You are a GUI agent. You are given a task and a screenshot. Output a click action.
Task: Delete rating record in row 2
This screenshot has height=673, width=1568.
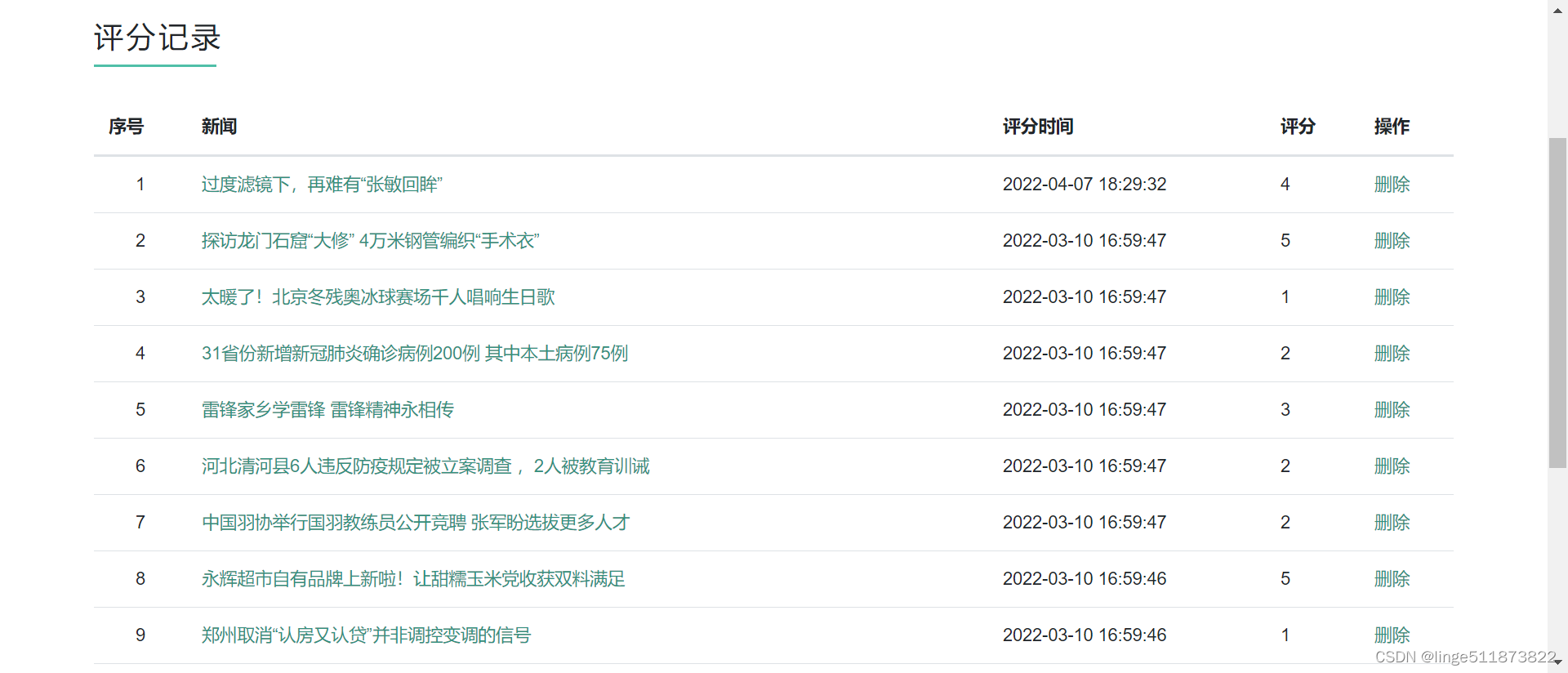pyautogui.click(x=1392, y=241)
